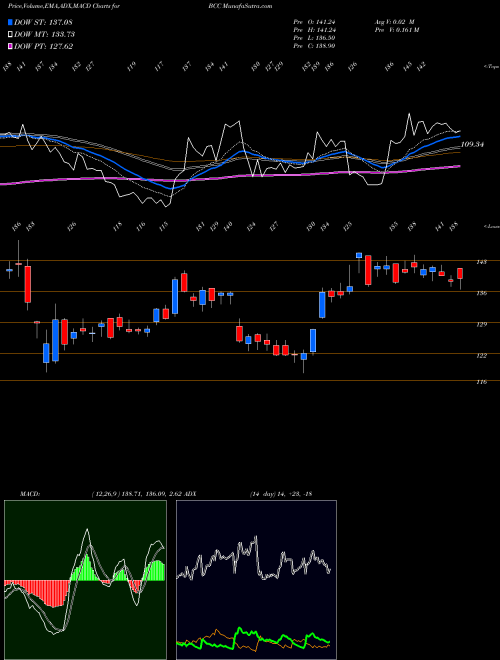Click the tall blue candle near 136 line
Screen dimensions: 500x660
tap(175, 296)
